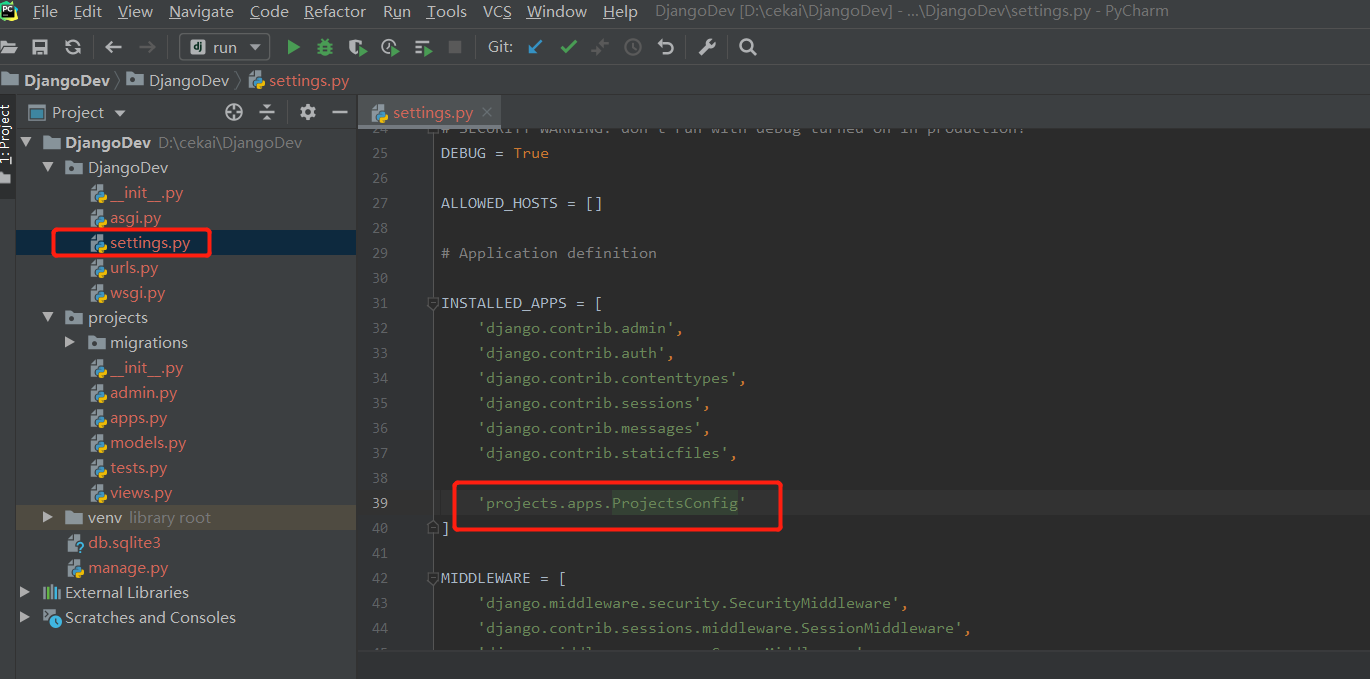This screenshot has width=1370, height=679.
Task: Open the Edit menu
Action: coord(88,12)
